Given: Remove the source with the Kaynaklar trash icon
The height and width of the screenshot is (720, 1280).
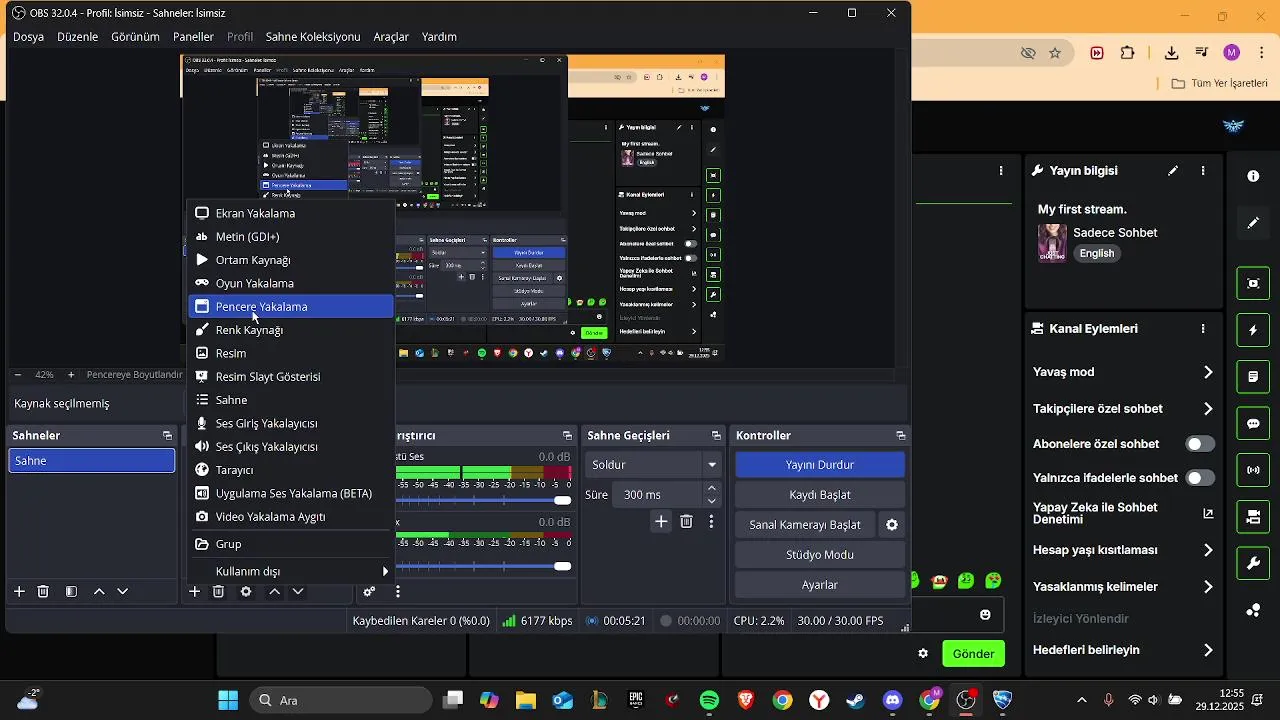Looking at the screenshot, I should pyautogui.click(x=218, y=592).
